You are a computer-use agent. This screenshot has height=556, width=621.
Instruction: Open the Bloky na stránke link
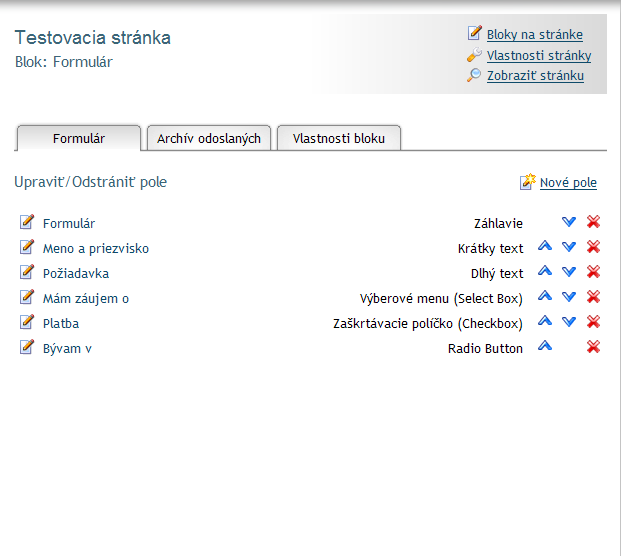coord(535,34)
